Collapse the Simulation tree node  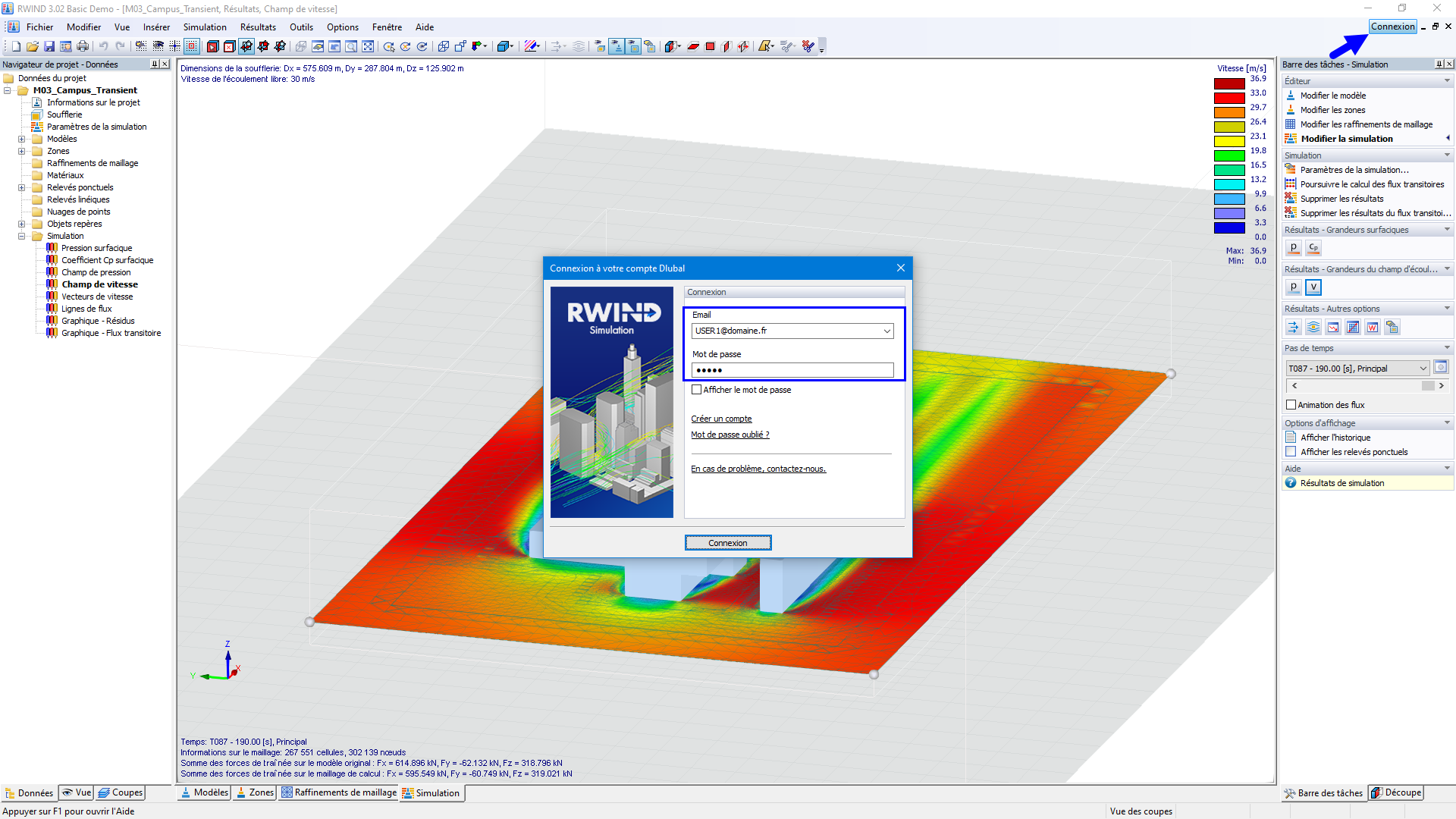point(22,237)
